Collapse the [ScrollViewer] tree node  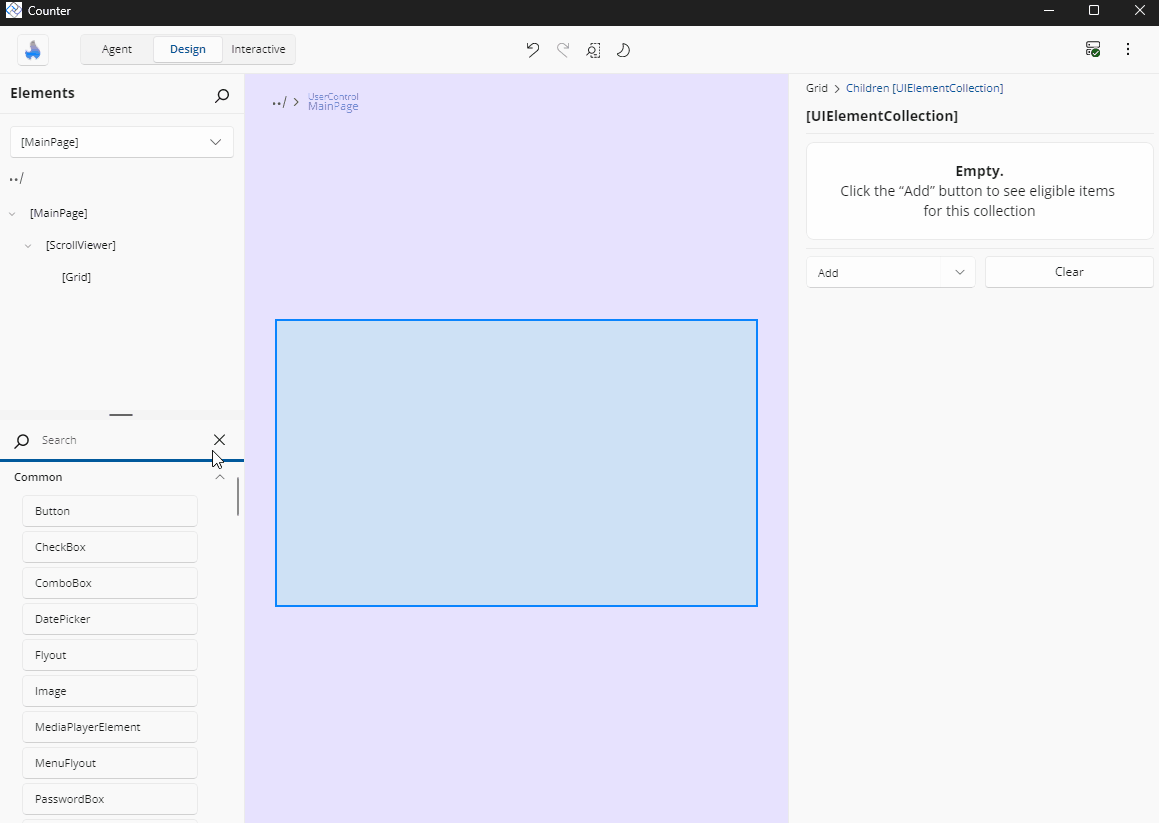pyautogui.click(x=28, y=245)
